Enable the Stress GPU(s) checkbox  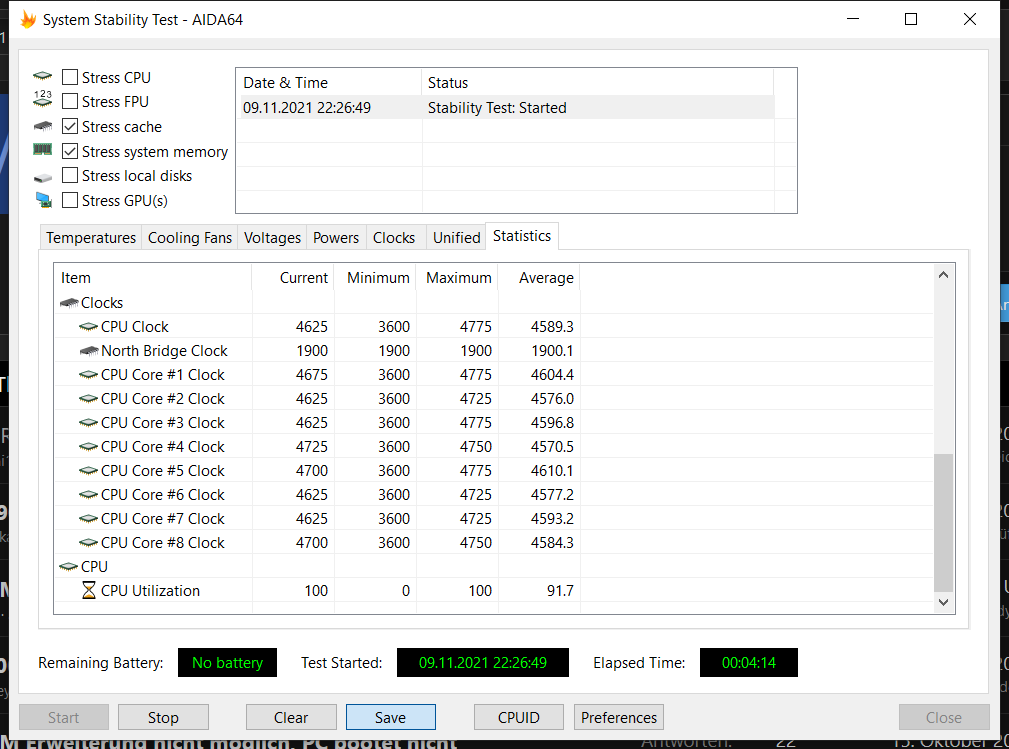click(70, 200)
